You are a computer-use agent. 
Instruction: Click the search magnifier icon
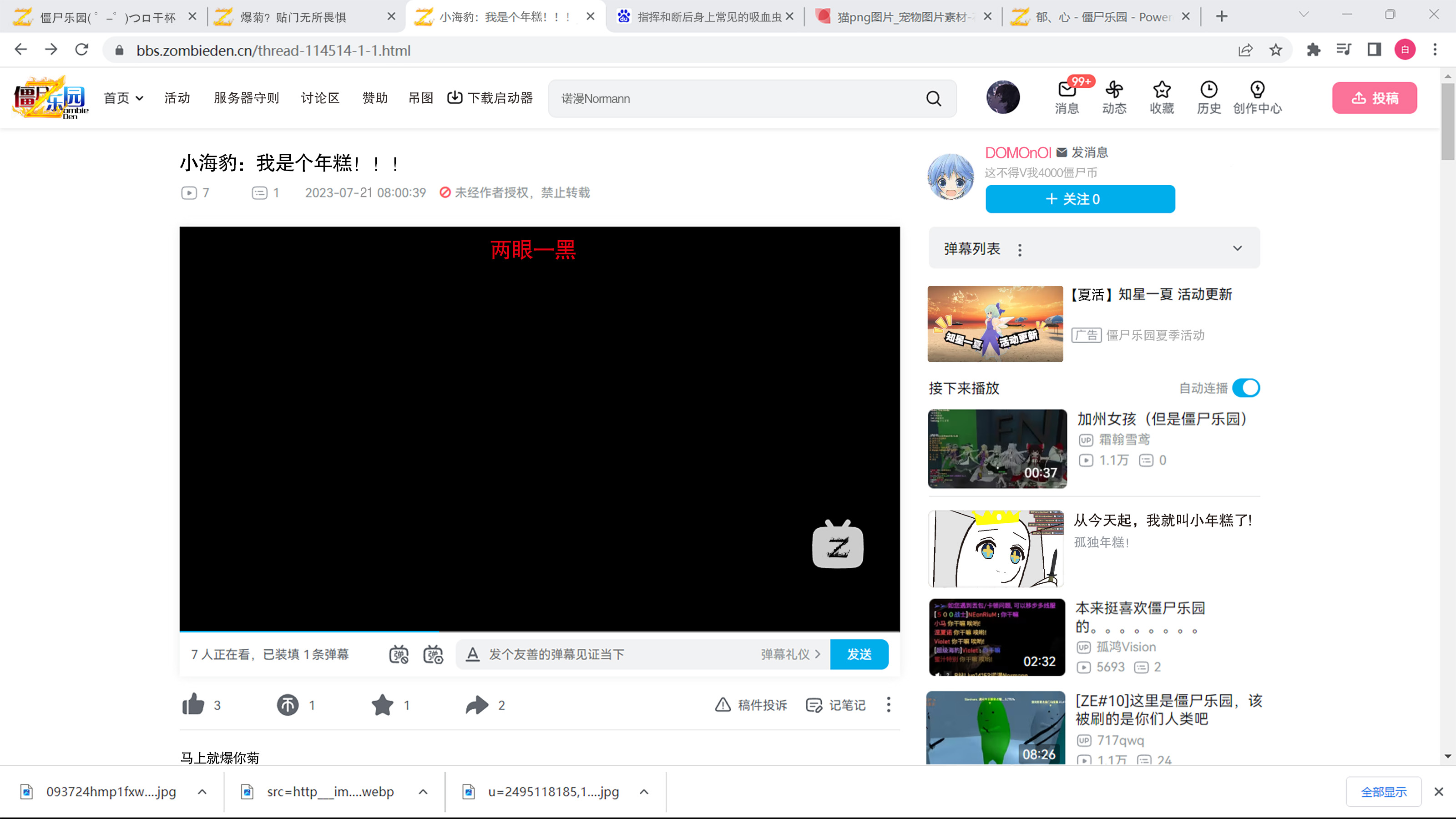coord(934,98)
